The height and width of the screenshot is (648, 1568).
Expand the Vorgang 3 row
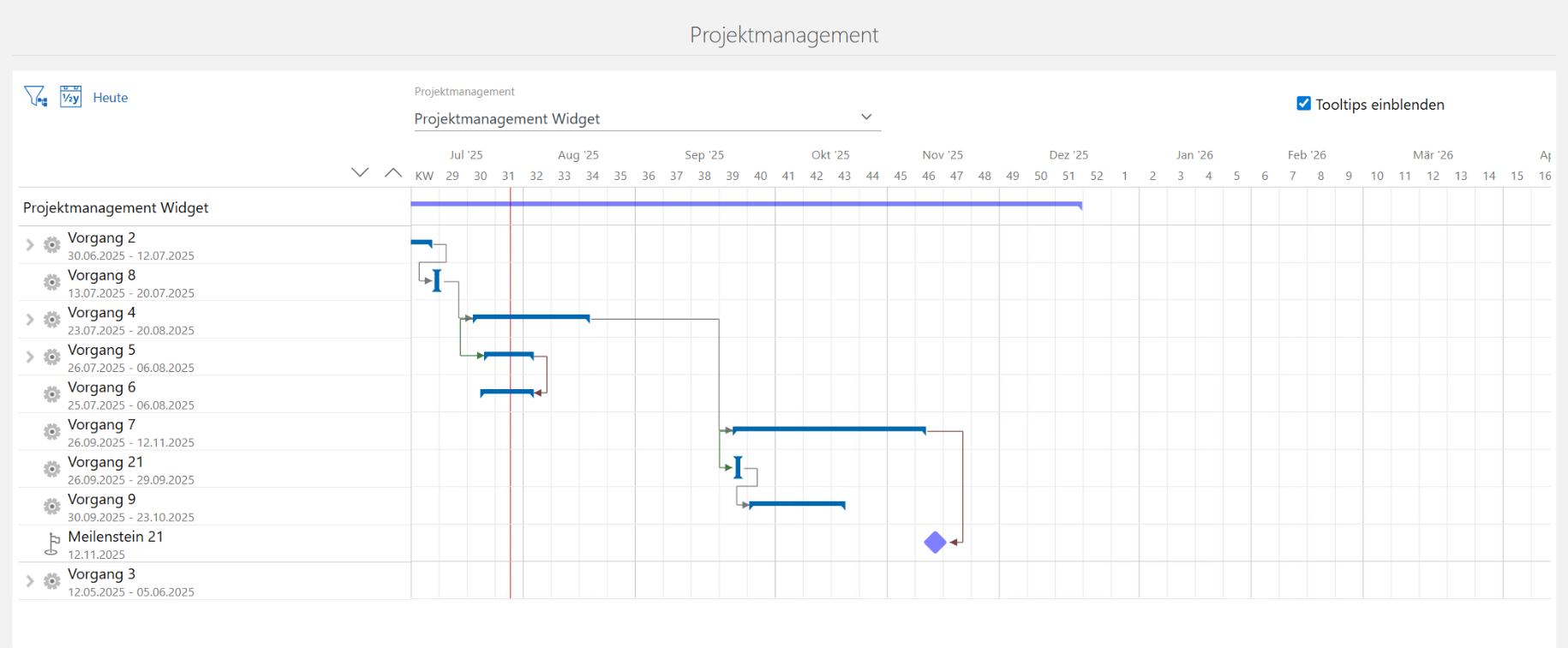(x=30, y=581)
